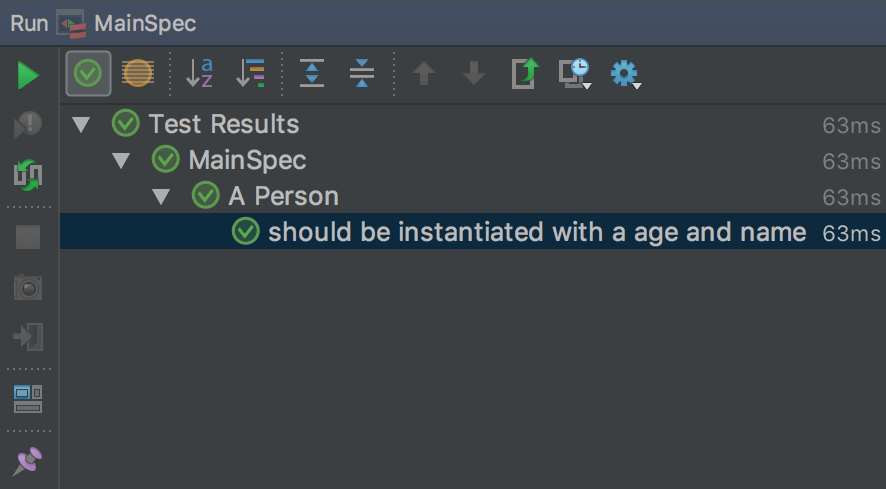Image resolution: width=886 pixels, height=489 pixels.
Task: Collapse the MainSpec tree node
Action: click(121, 161)
